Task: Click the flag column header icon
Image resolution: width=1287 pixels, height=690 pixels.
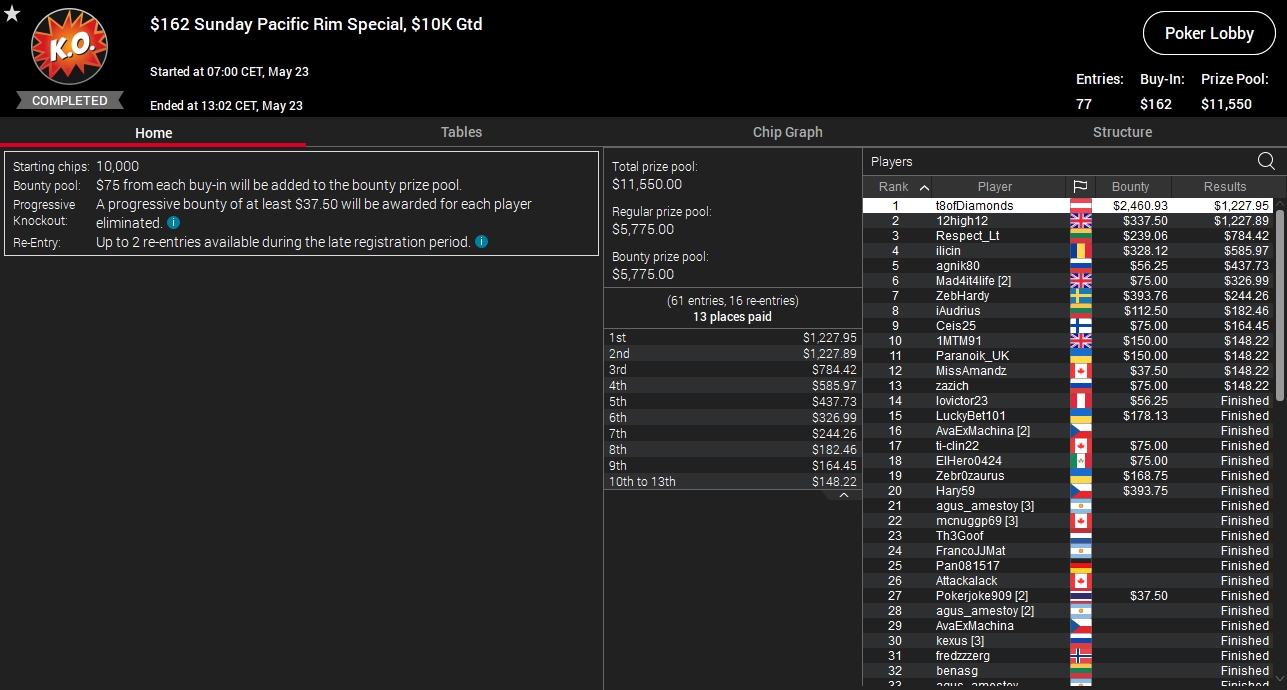Action: click(1080, 187)
